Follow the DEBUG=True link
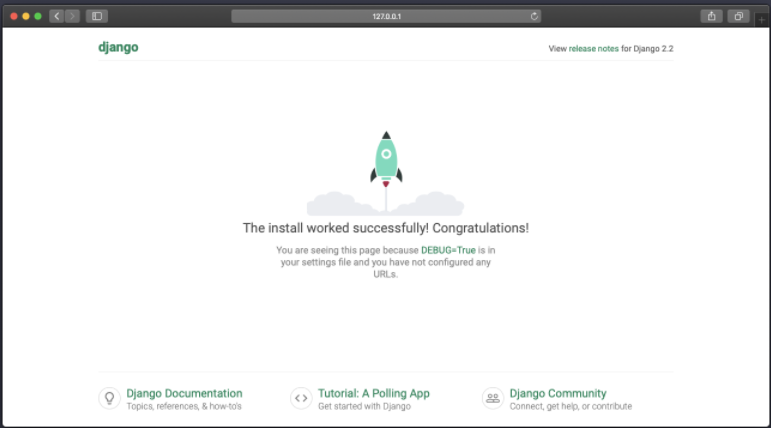Viewport: 771px width, 428px height. point(448,250)
